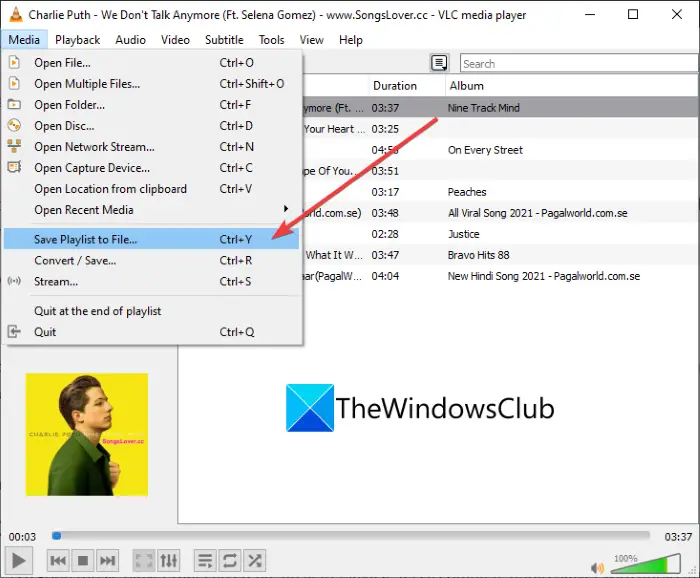Toggle playlist view button in bottom toolbar
700x578 pixels.
point(205,561)
